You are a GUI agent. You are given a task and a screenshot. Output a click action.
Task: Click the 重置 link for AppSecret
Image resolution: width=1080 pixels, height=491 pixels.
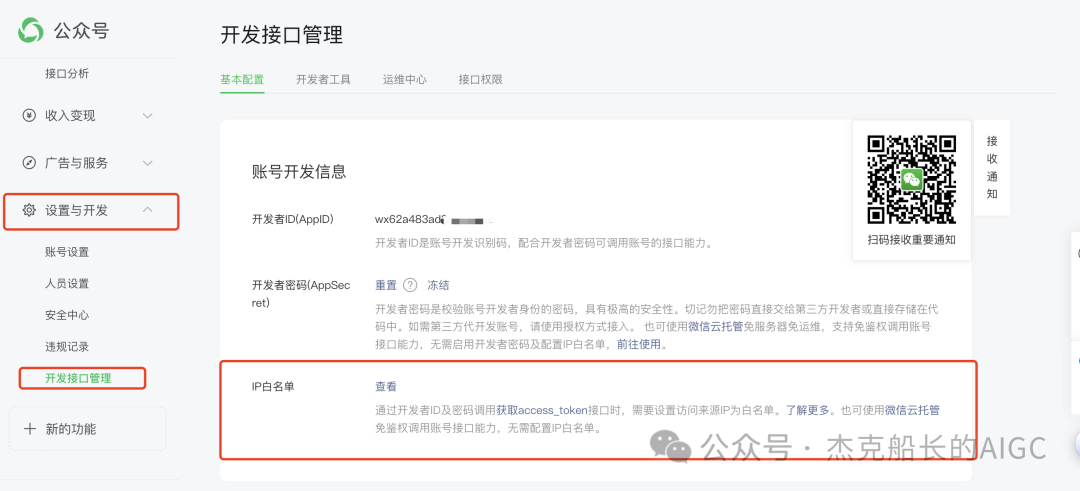(x=386, y=285)
